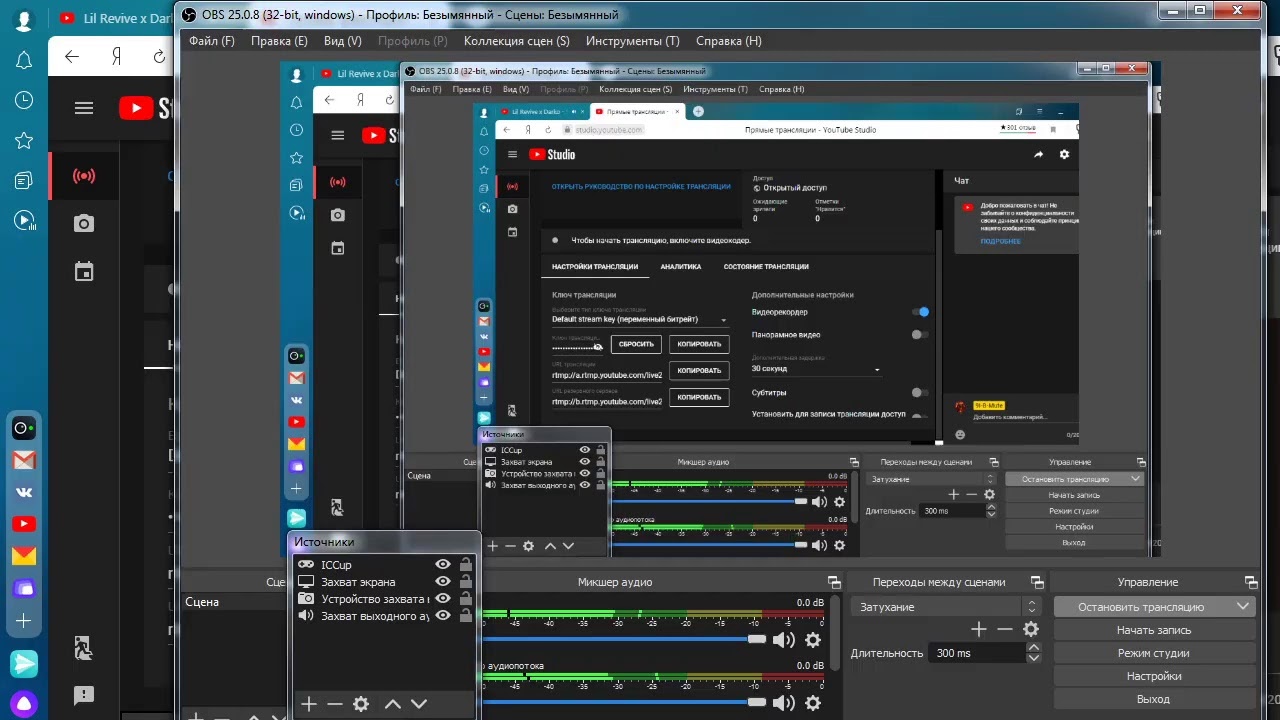1280x720 pixels.
Task: Click Остановить трансляцию button
Action: coord(1141,607)
